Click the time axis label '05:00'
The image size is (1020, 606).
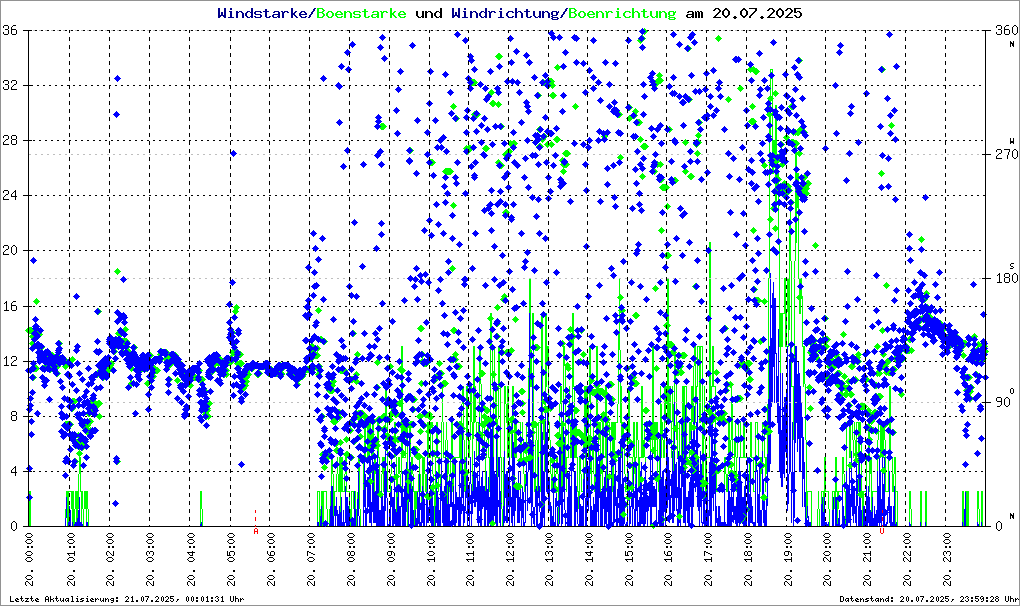[230, 549]
